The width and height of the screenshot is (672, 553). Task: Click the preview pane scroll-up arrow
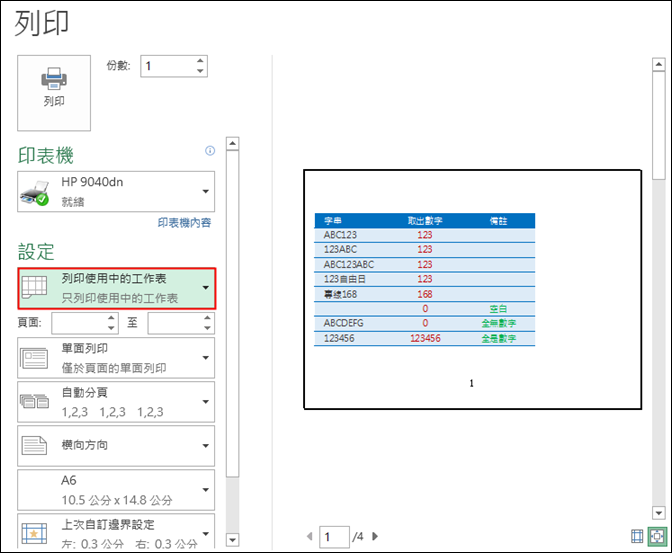tap(658, 65)
